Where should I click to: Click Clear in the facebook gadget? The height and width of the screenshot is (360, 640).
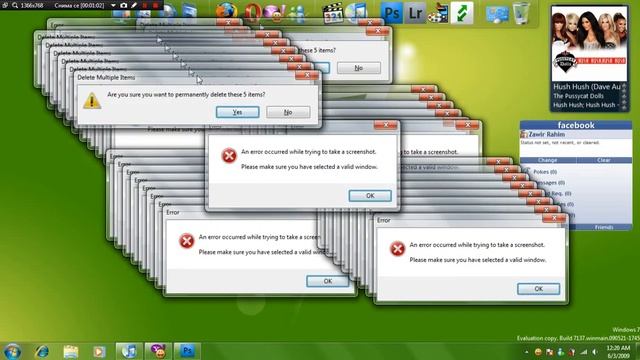point(604,160)
